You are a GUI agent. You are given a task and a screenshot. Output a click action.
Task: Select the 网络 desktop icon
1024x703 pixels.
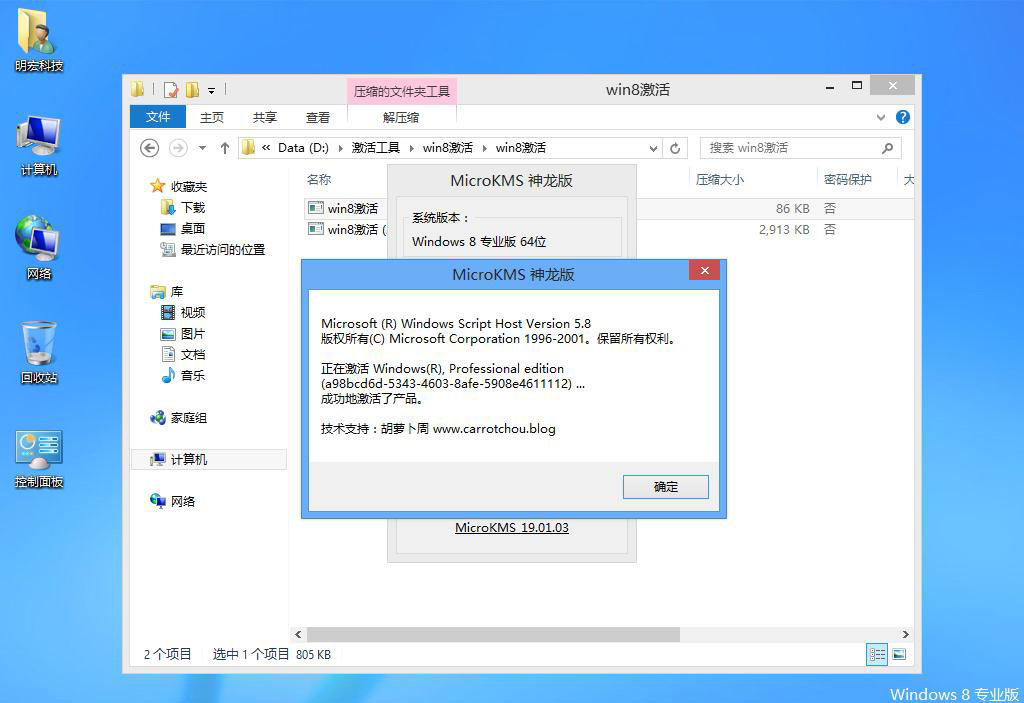point(39,248)
